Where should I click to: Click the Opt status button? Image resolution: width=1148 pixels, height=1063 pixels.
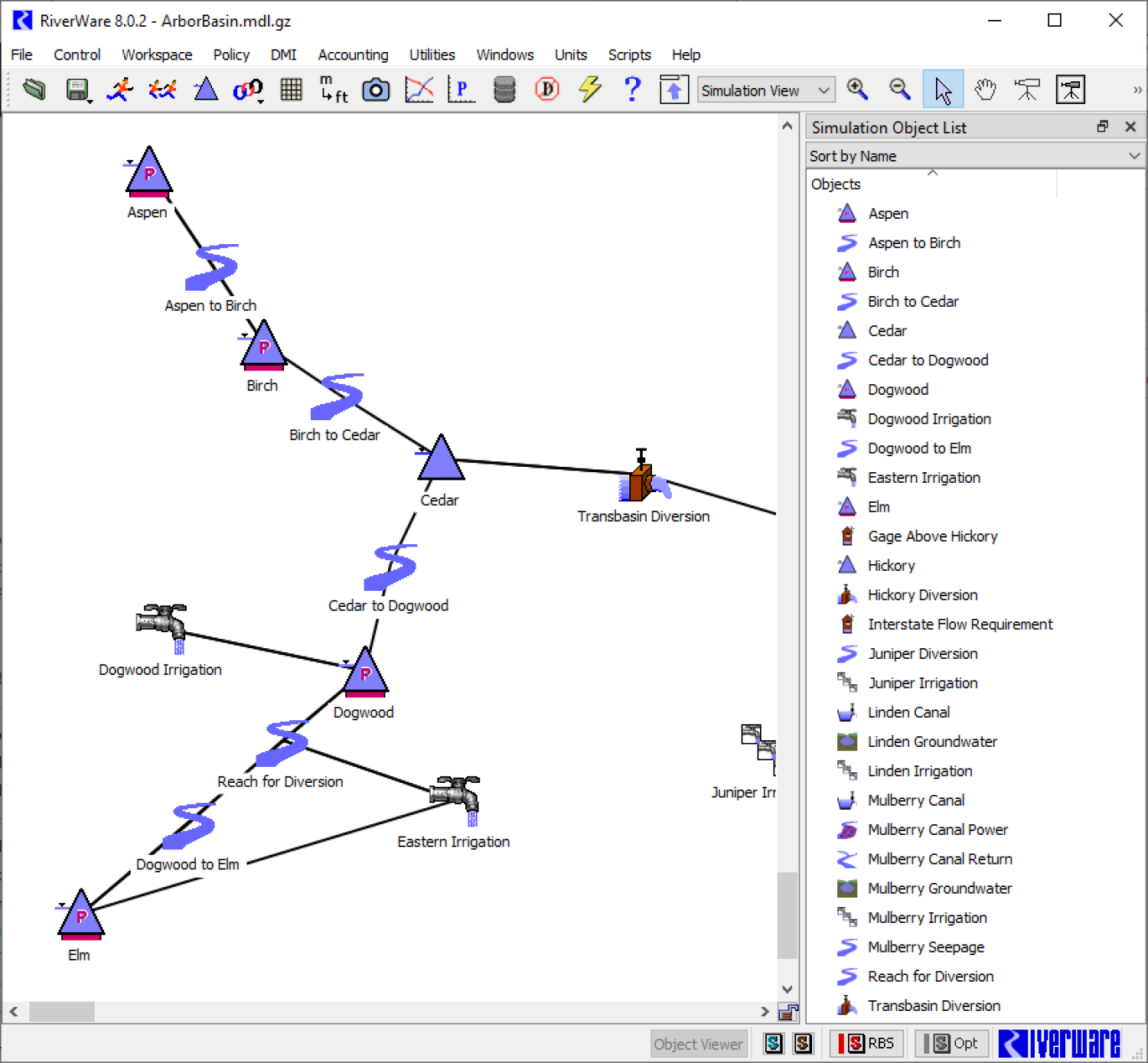click(951, 1044)
